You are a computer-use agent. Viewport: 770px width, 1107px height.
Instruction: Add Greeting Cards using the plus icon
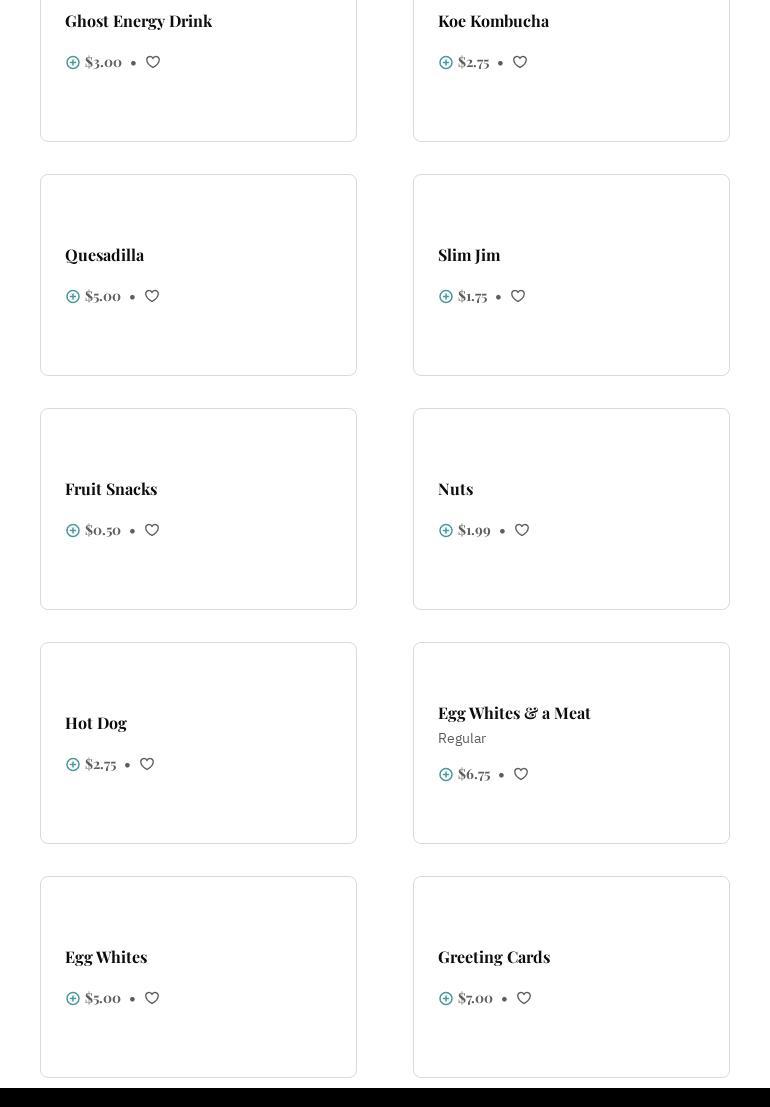pyautogui.click(x=446, y=998)
